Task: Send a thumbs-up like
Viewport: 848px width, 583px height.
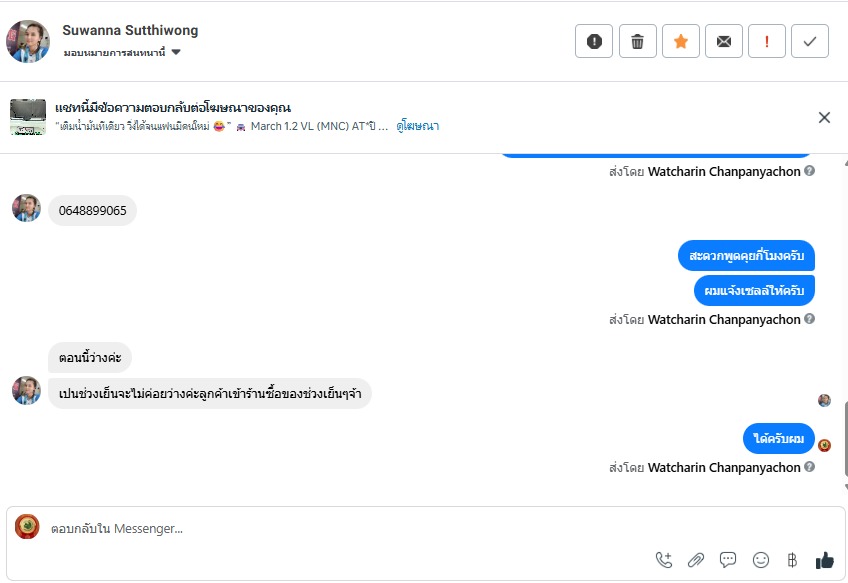Action: coord(824,560)
